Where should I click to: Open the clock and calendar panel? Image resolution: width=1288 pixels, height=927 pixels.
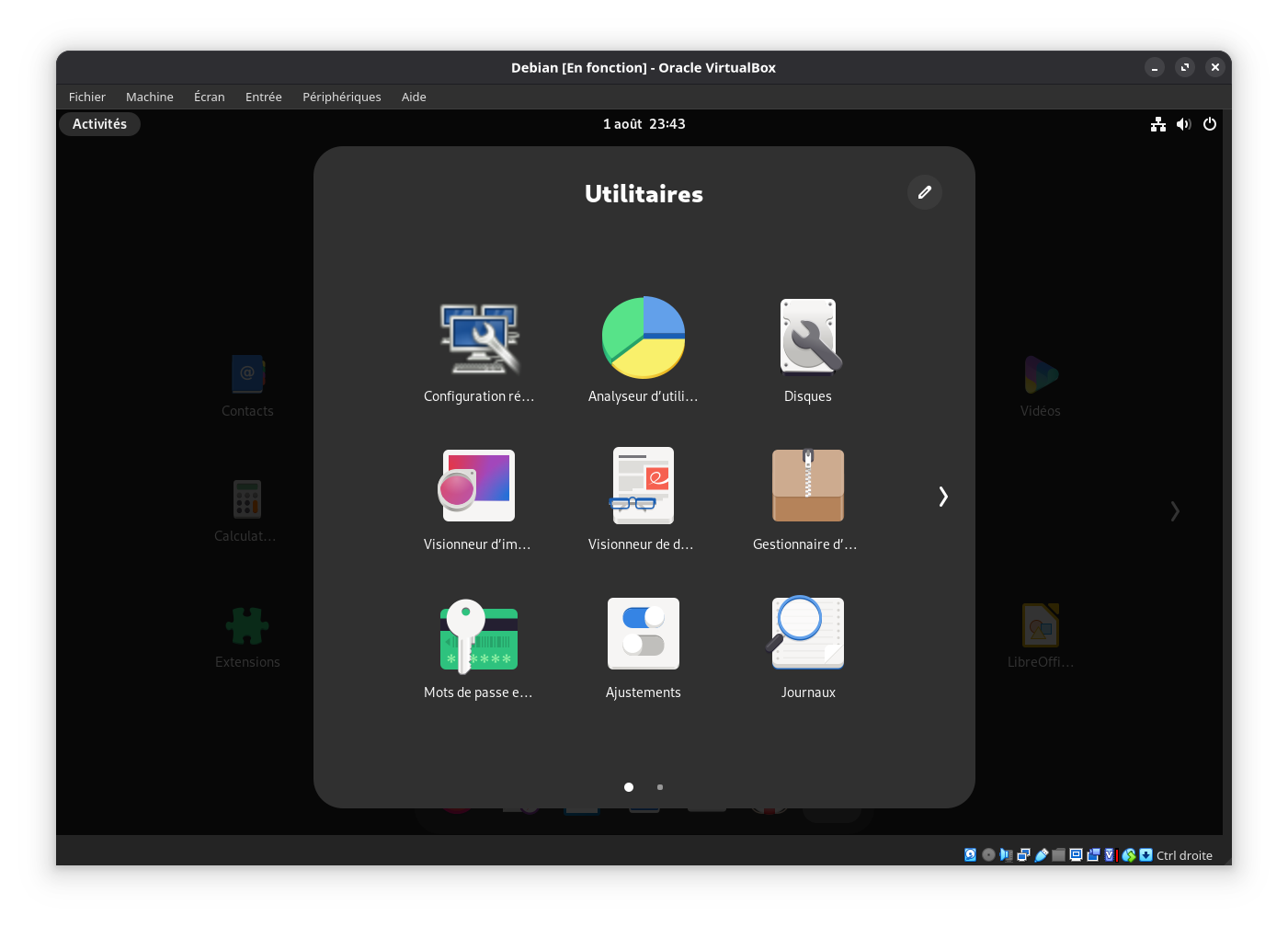pyautogui.click(x=644, y=124)
